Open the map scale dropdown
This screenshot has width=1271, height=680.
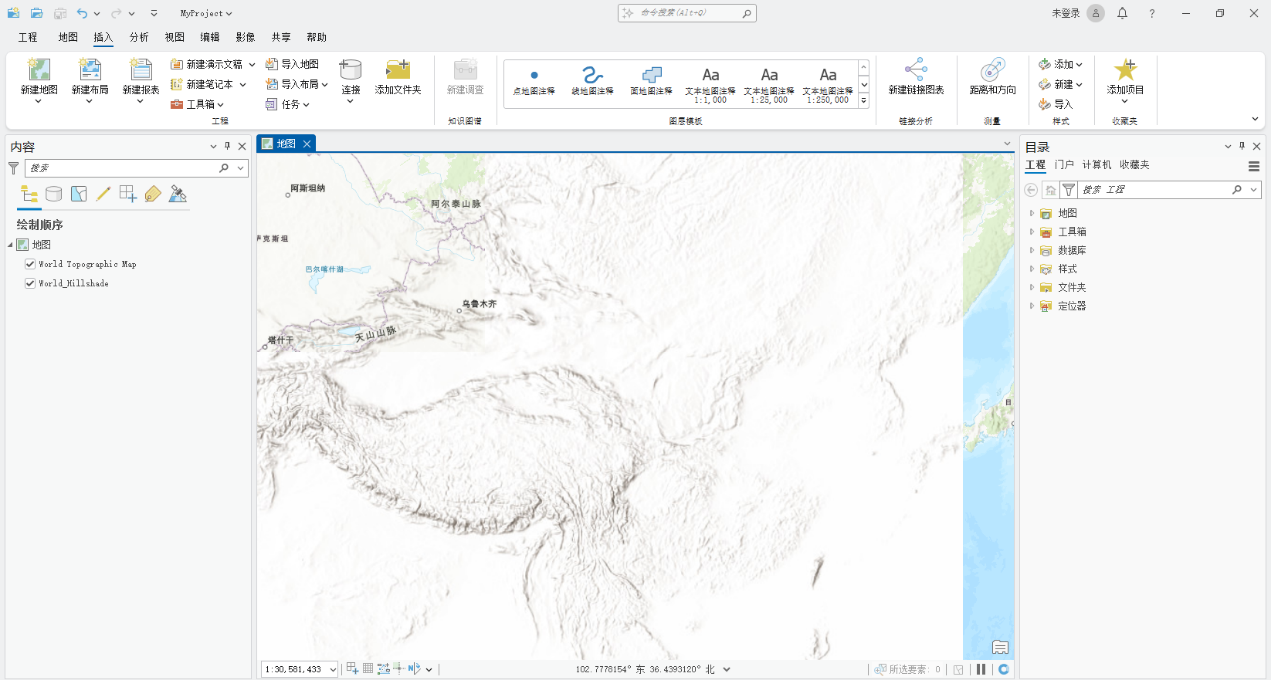332,669
